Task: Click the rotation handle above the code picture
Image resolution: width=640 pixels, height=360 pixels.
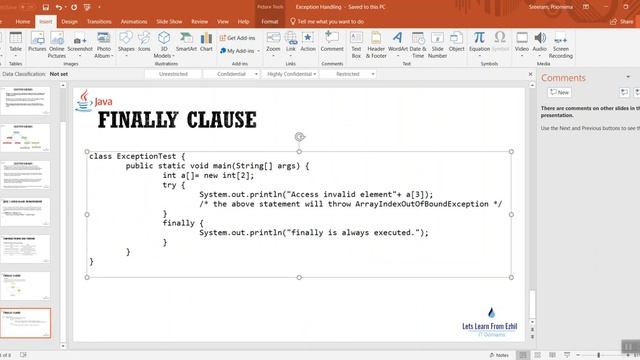Action: pyautogui.click(x=299, y=137)
